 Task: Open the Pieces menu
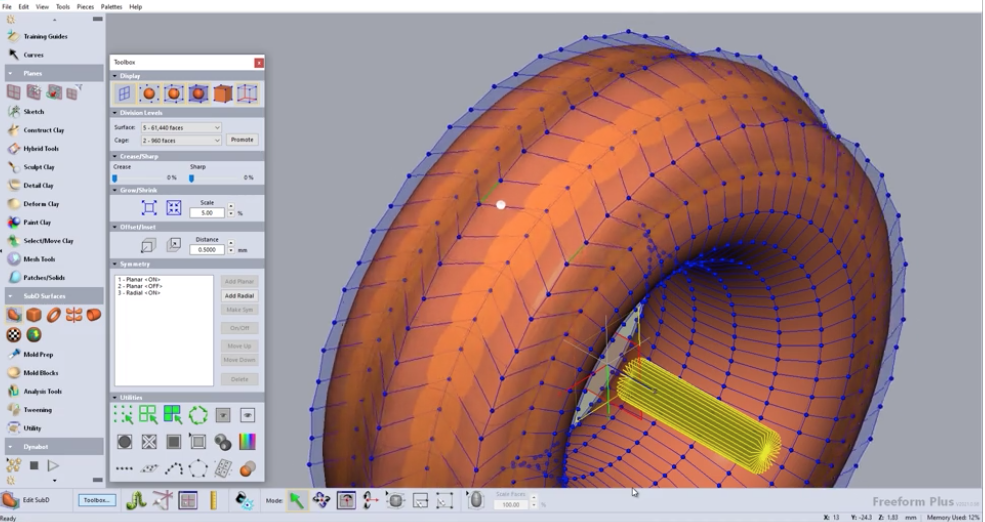[x=85, y=6]
